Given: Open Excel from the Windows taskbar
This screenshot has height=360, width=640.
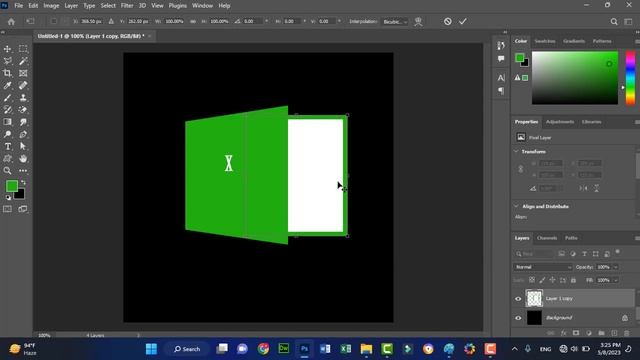Looking at the screenshot, I should coord(346,349).
